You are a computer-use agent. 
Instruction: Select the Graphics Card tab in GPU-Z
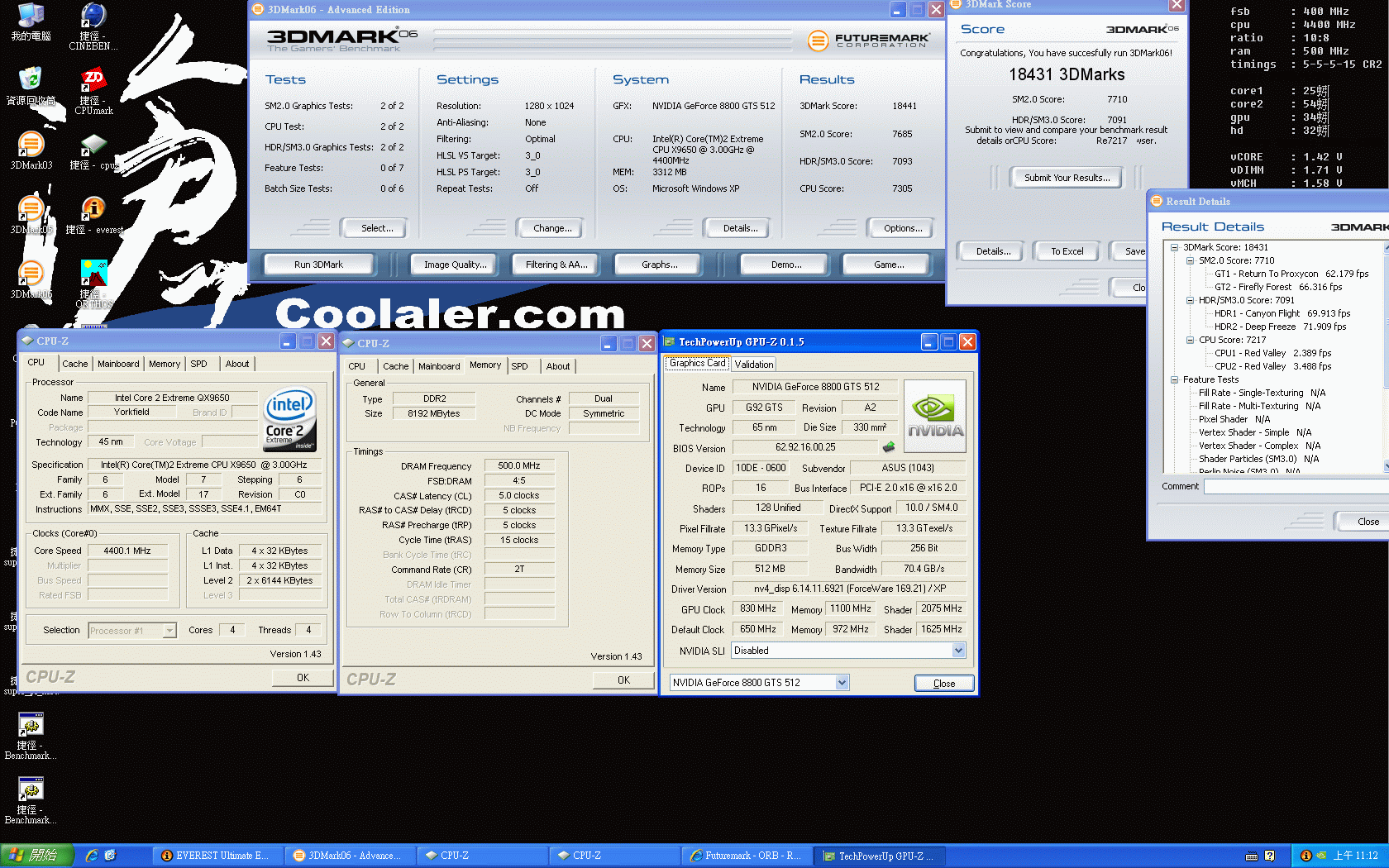click(697, 363)
